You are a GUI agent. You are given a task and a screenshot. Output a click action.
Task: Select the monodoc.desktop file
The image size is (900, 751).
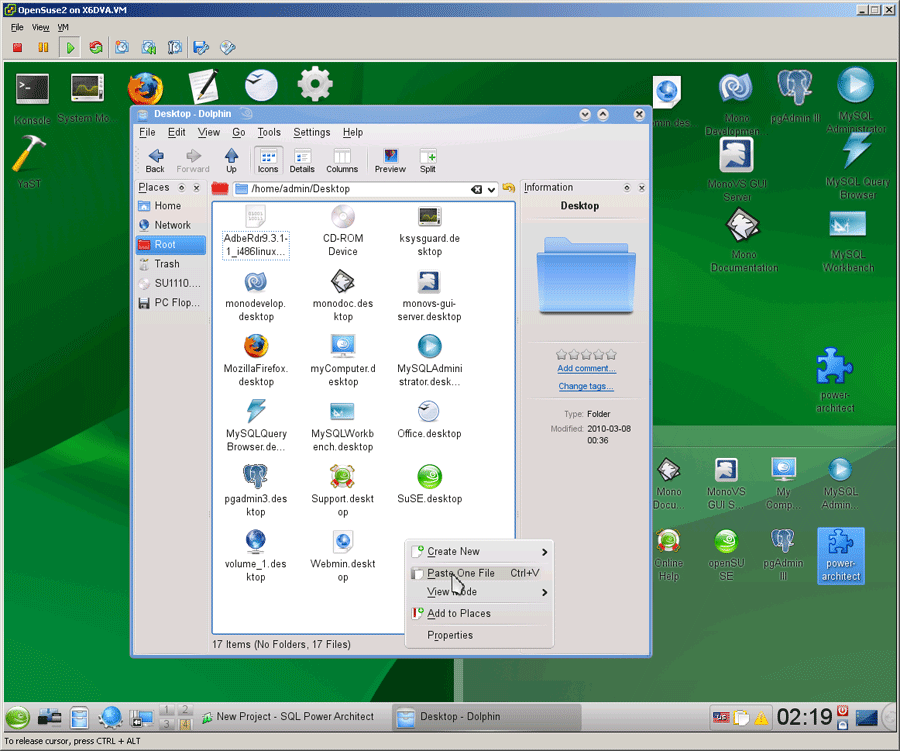click(x=343, y=296)
